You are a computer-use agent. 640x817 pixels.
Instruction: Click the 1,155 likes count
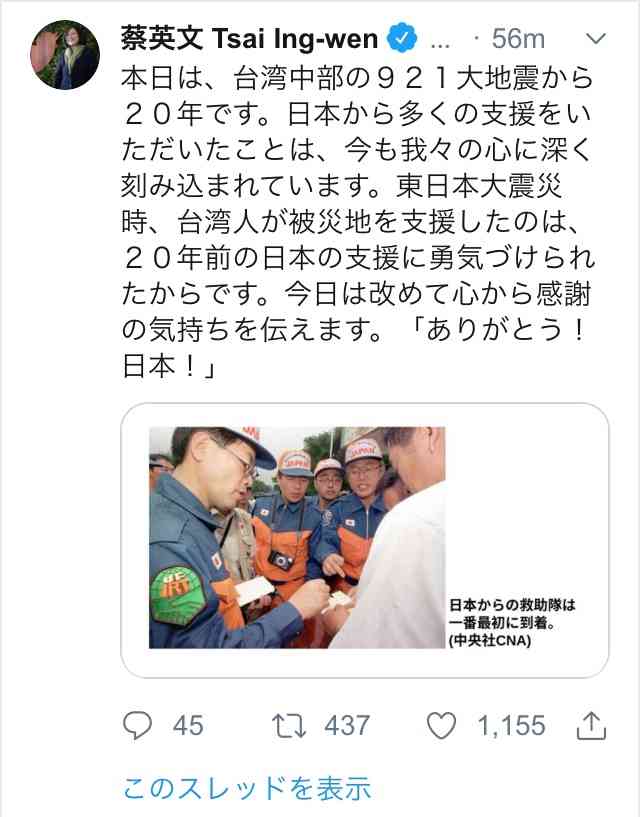[511, 725]
